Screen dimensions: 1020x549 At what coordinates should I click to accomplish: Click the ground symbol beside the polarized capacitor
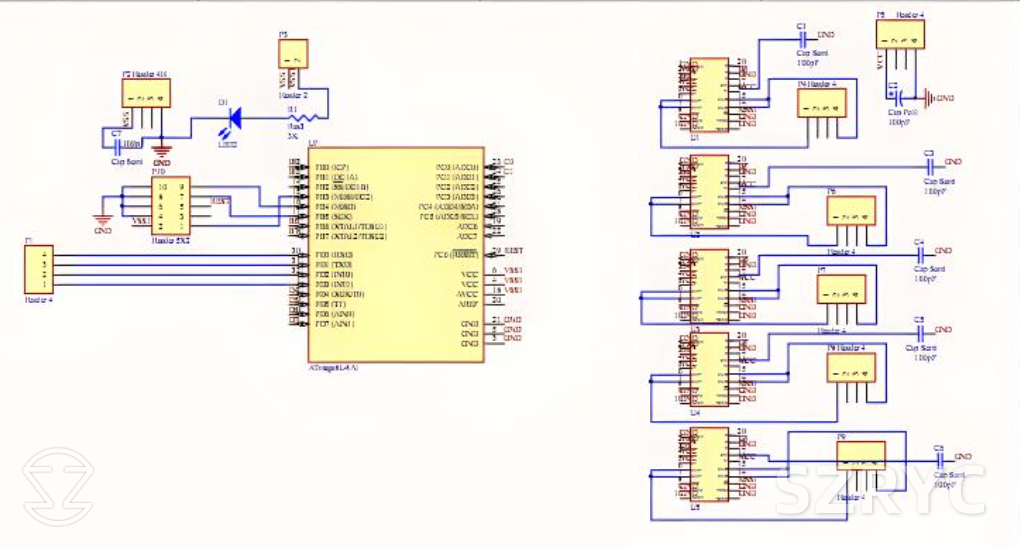tap(928, 98)
